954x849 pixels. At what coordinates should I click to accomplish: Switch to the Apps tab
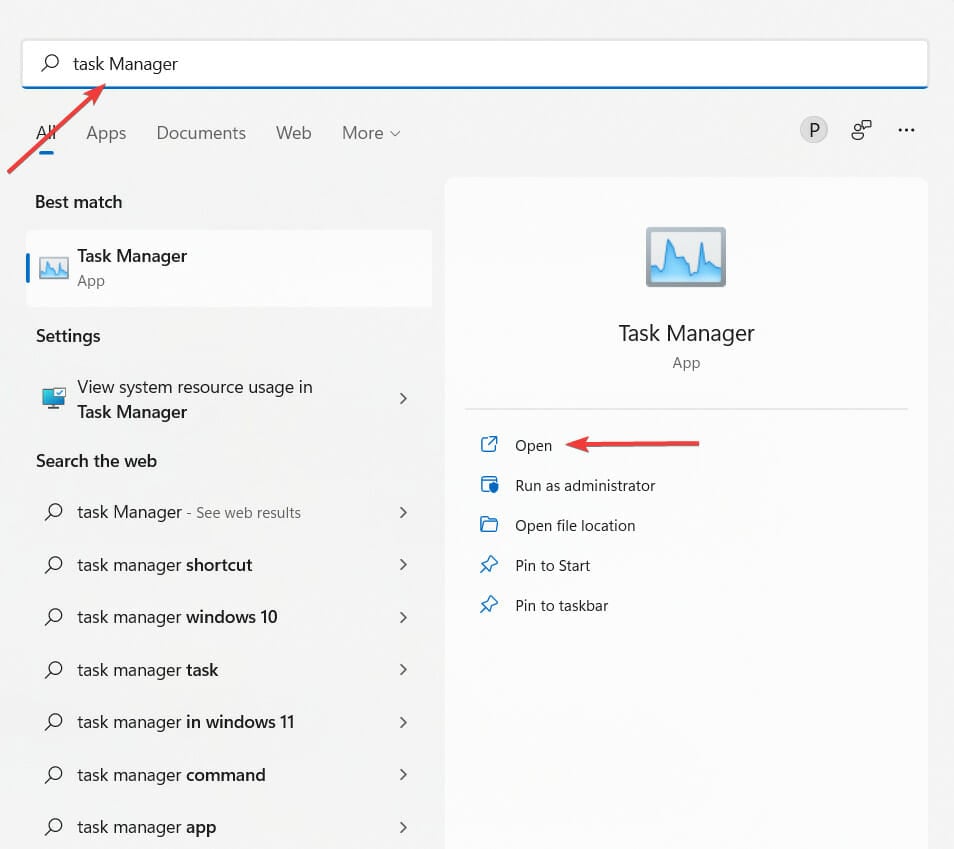pyautogui.click(x=106, y=133)
